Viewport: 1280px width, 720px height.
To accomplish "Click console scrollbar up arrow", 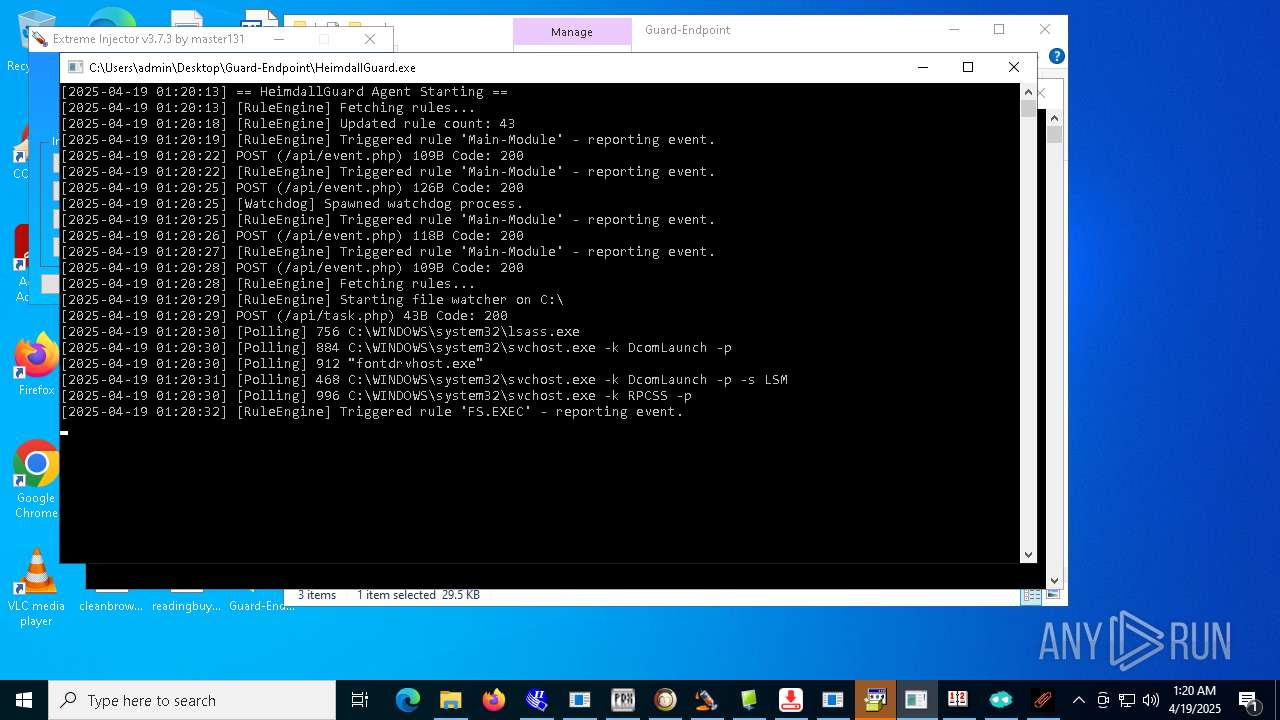I will [x=1028, y=92].
